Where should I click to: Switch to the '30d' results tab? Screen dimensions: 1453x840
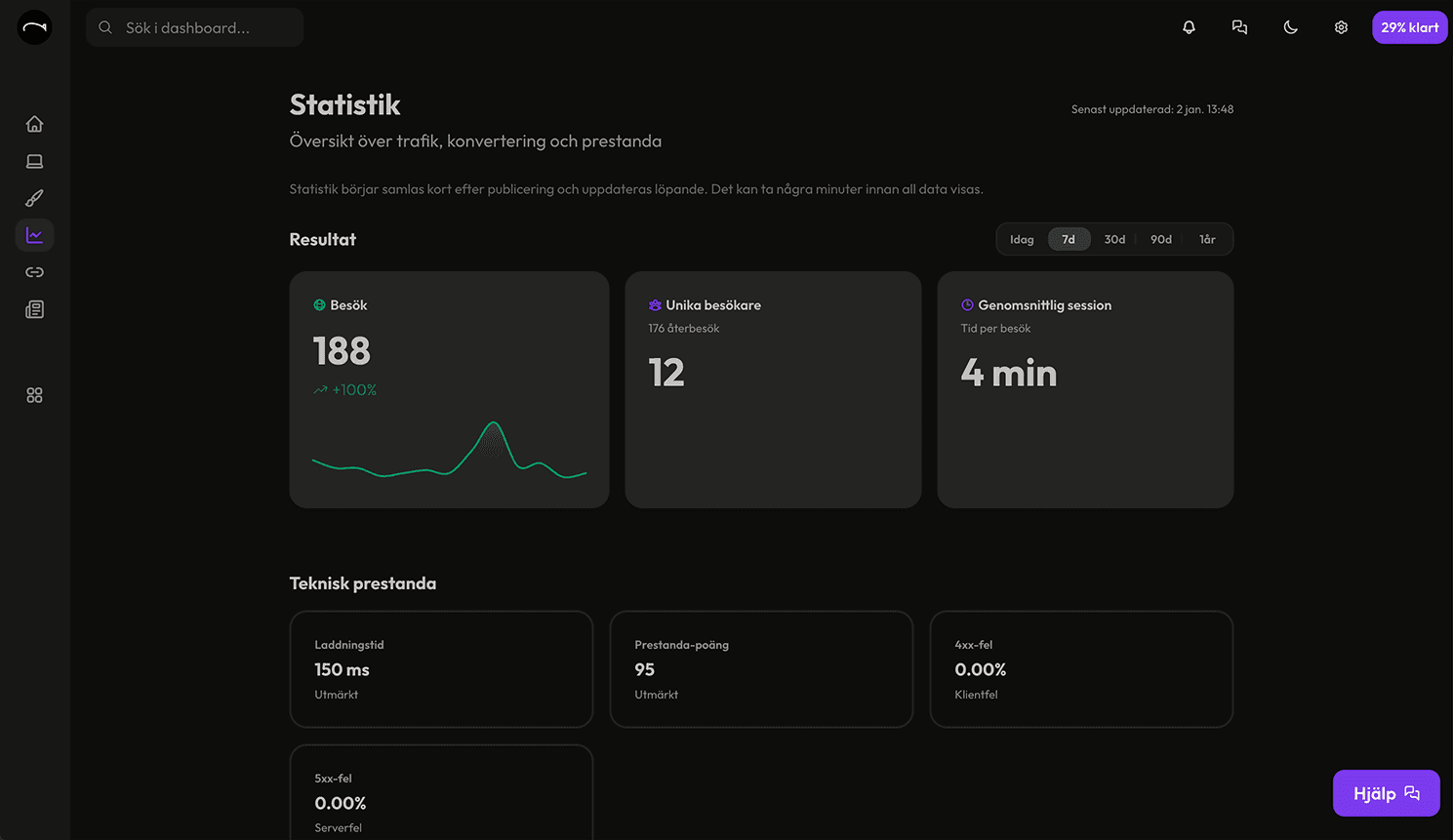point(1114,238)
